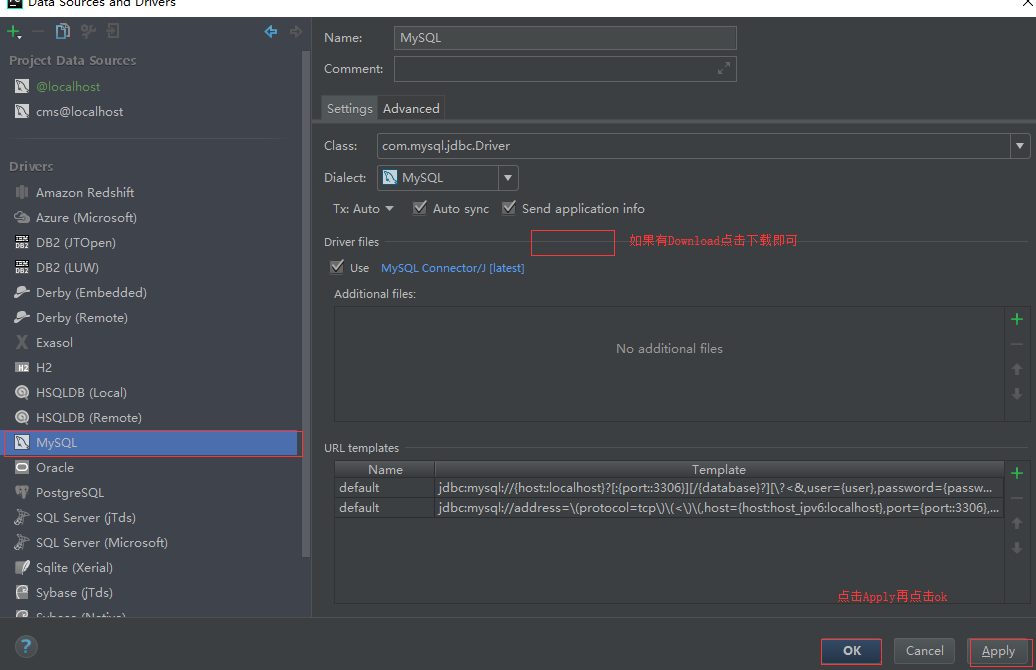
Task: Choose the SQL Server (Microsoft) driver
Action: (101, 542)
